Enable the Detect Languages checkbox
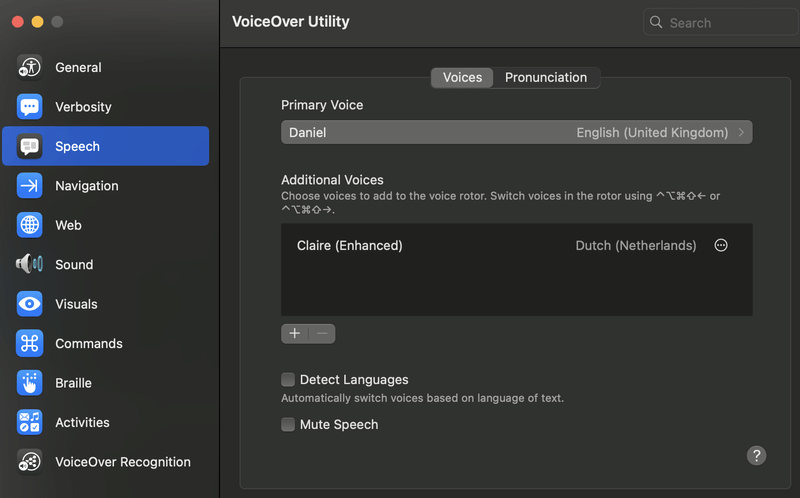800x498 pixels. coord(288,380)
